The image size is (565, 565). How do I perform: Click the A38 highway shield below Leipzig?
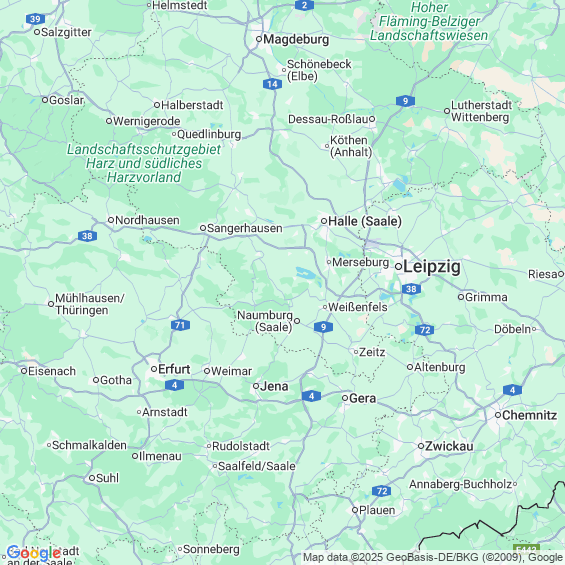(411, 289)
